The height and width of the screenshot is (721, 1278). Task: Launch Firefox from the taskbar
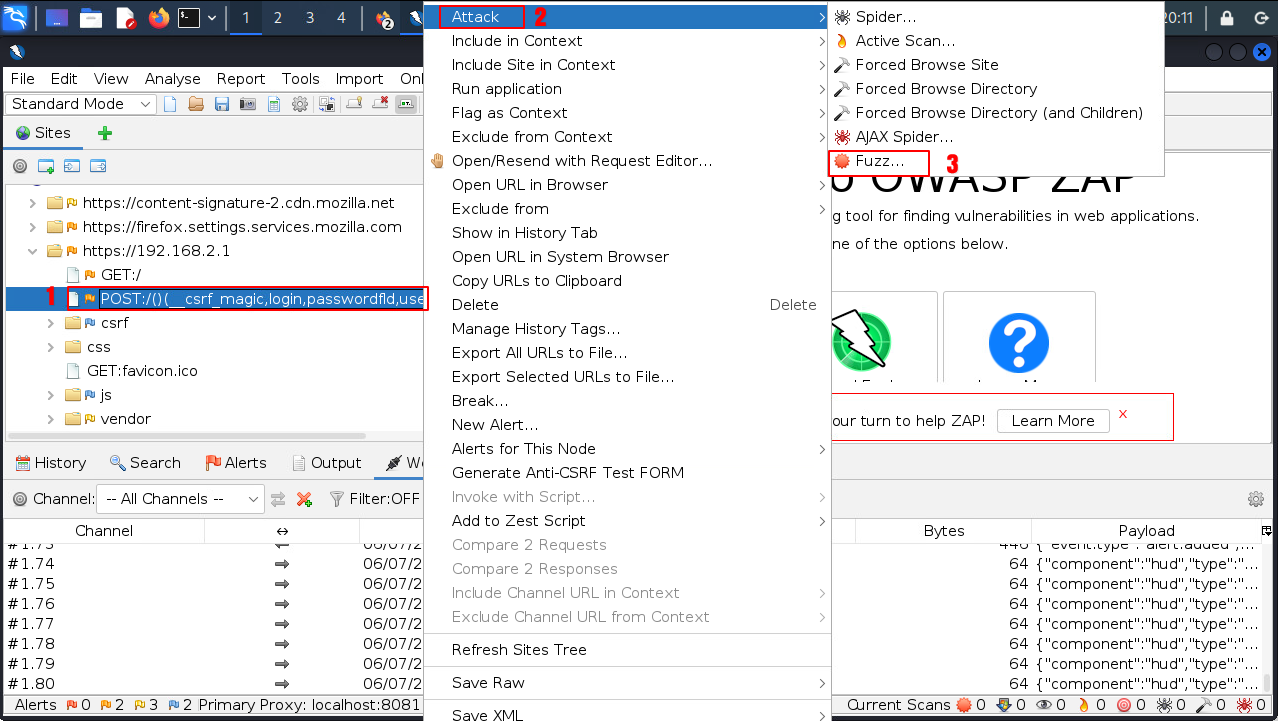(x=158, y=18)
